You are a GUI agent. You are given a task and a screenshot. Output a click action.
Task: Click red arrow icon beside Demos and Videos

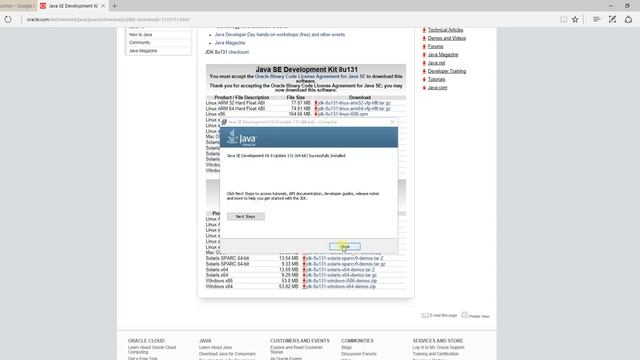coord(424,38)
